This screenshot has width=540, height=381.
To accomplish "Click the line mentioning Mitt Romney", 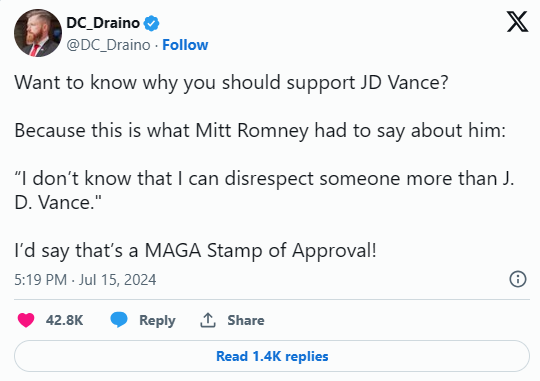I will pos(260,131).
